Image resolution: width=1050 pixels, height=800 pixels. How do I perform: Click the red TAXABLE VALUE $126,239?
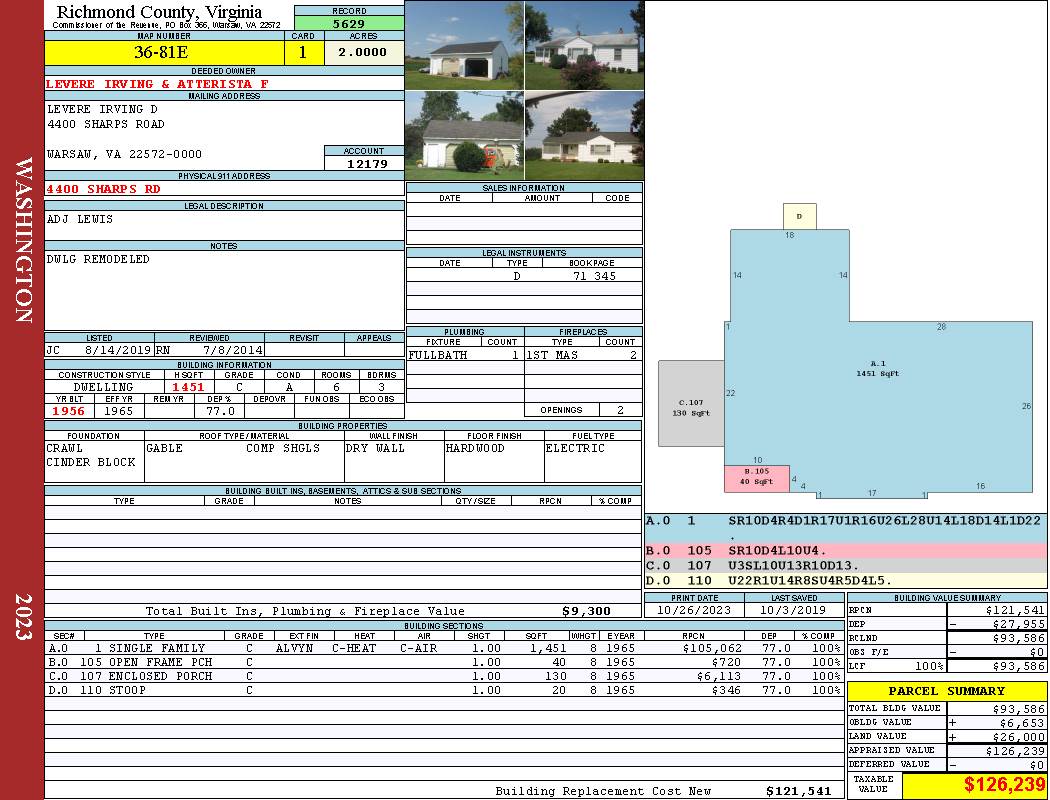click(x=1004, y=785)
